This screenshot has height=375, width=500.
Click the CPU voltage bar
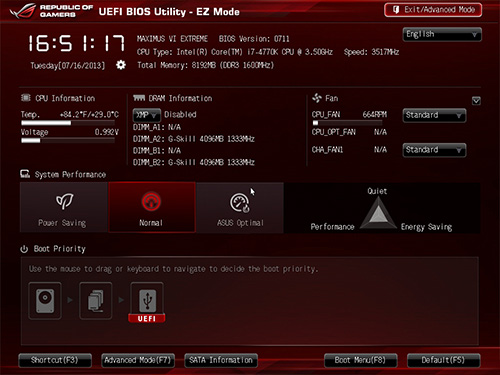[x=68, y=140]
